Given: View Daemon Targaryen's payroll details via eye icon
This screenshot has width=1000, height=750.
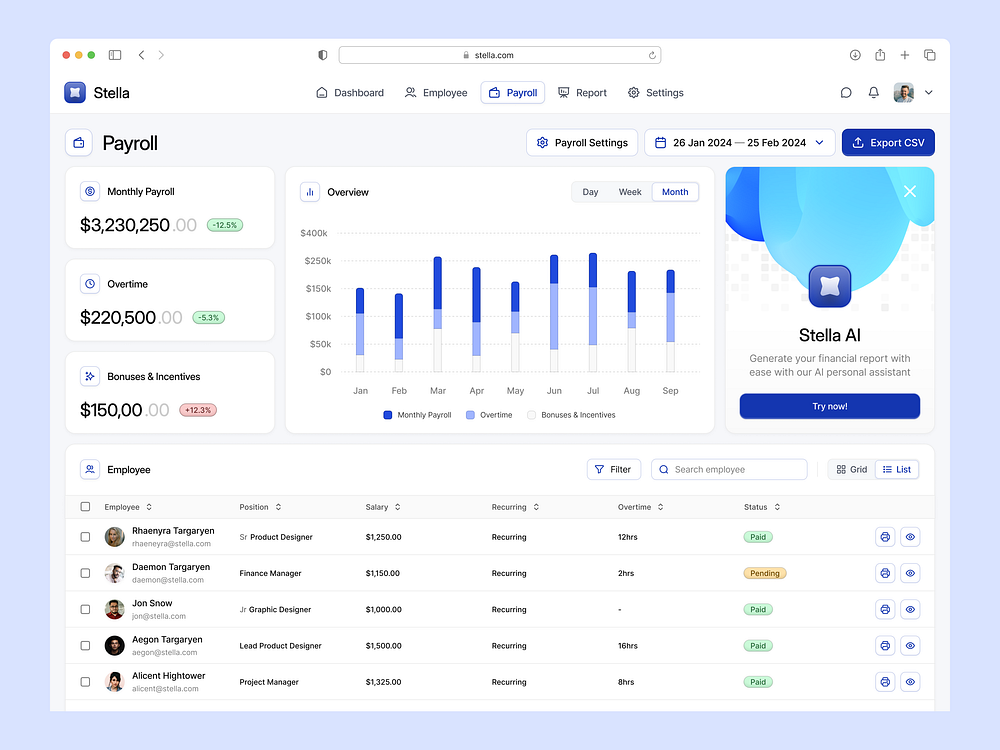Looking at the screenshot, I should 910,573.
